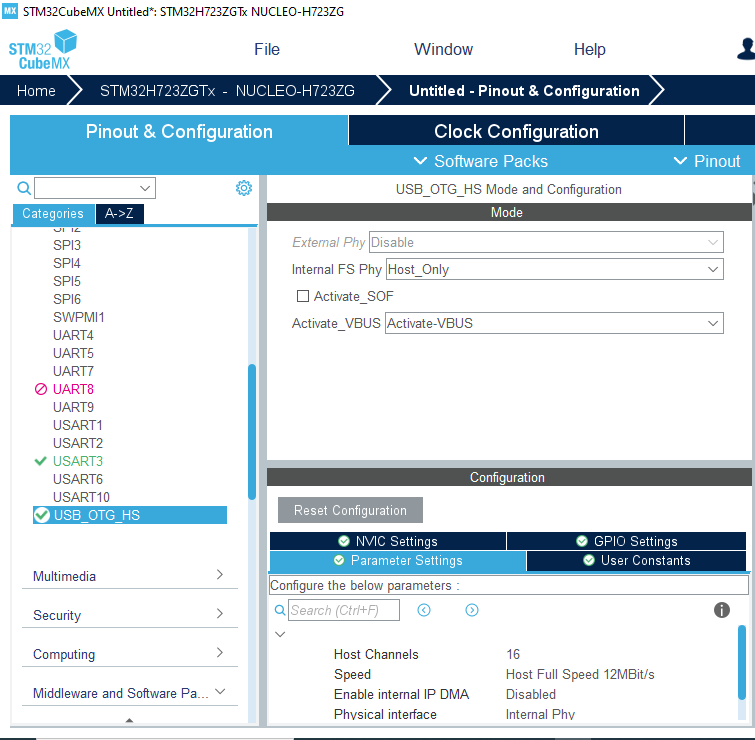This screenshot has height=740, width=755.
Task: Click the USART3 green checkmark icon
Action: click(40, 461)
